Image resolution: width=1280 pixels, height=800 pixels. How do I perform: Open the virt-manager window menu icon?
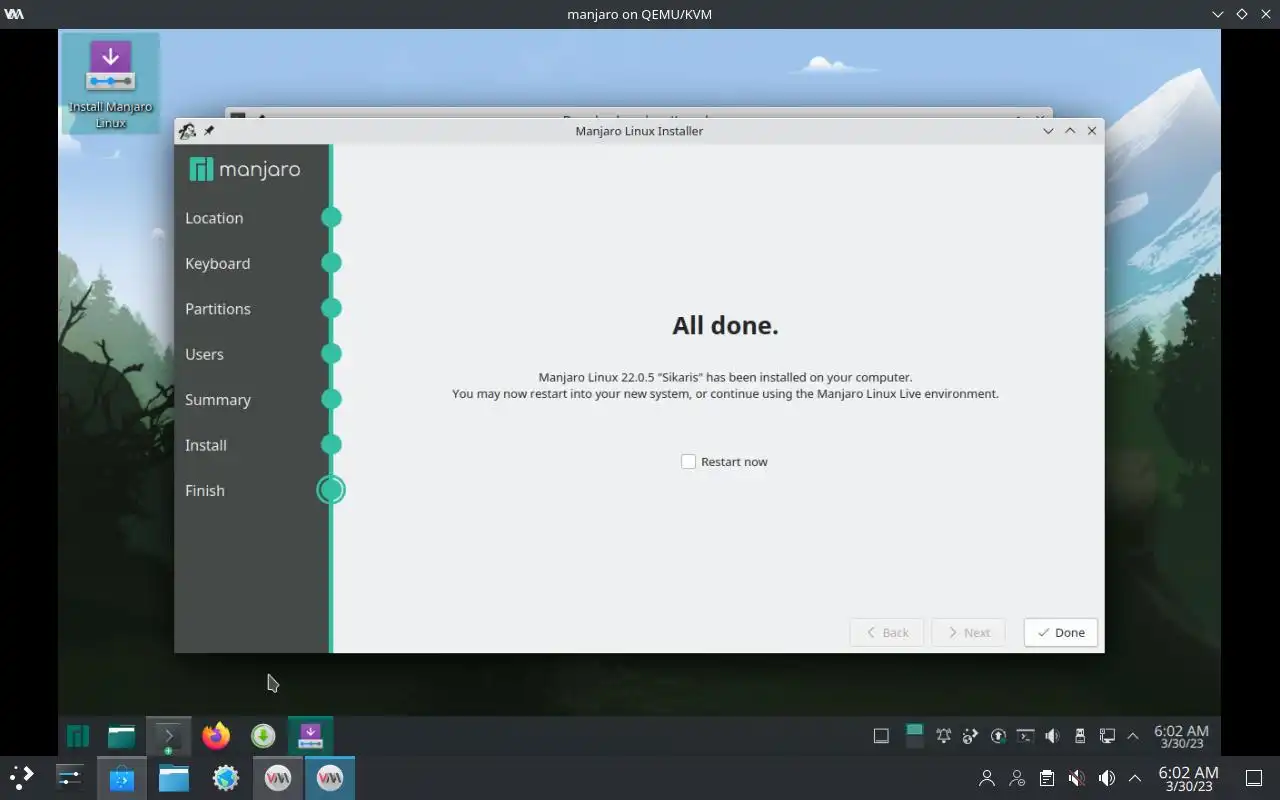(x=14, y=14)
